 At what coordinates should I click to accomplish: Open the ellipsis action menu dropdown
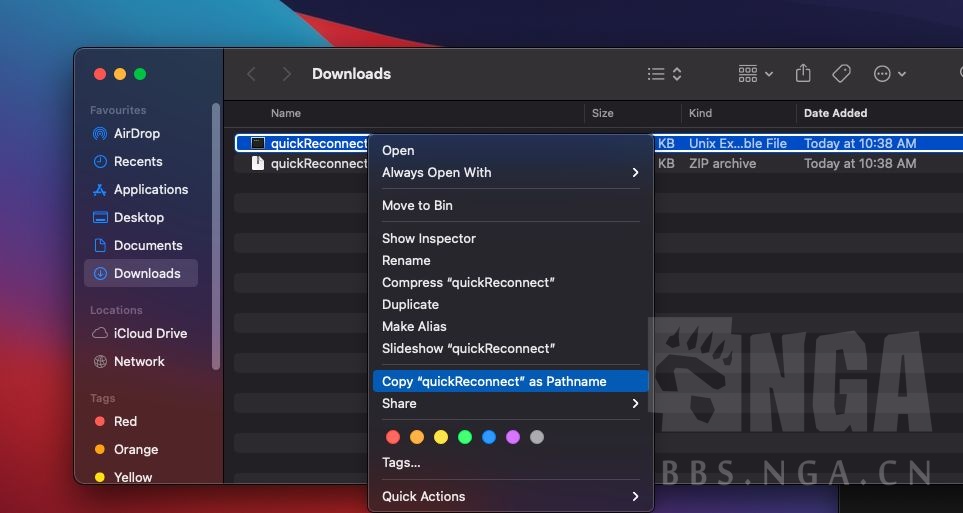(x=889, y=74)
